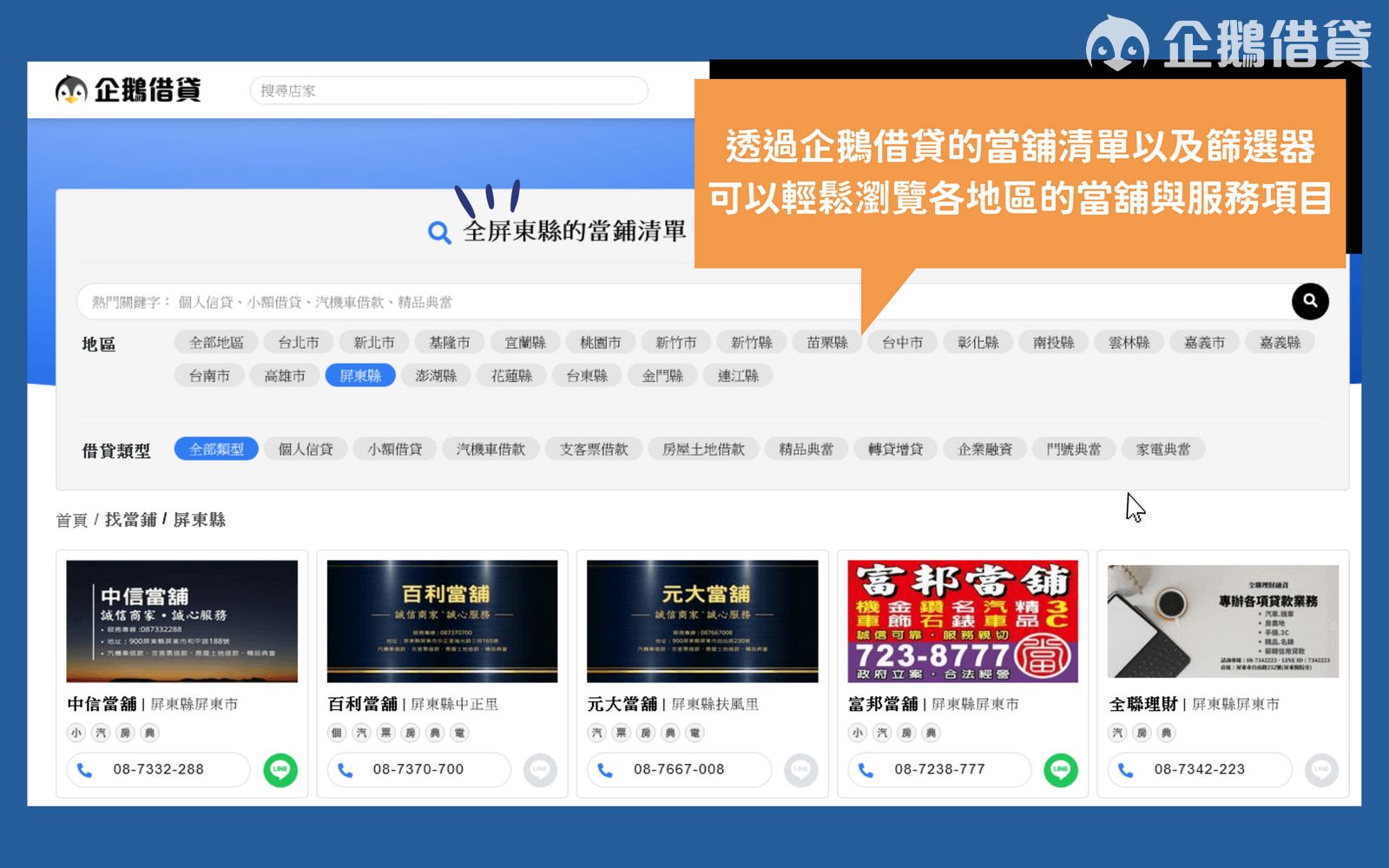Open 中信當舖 card thumbnail
Image resolution: width=1389 pixels, height=868 pixels.
tap(181, 621)
